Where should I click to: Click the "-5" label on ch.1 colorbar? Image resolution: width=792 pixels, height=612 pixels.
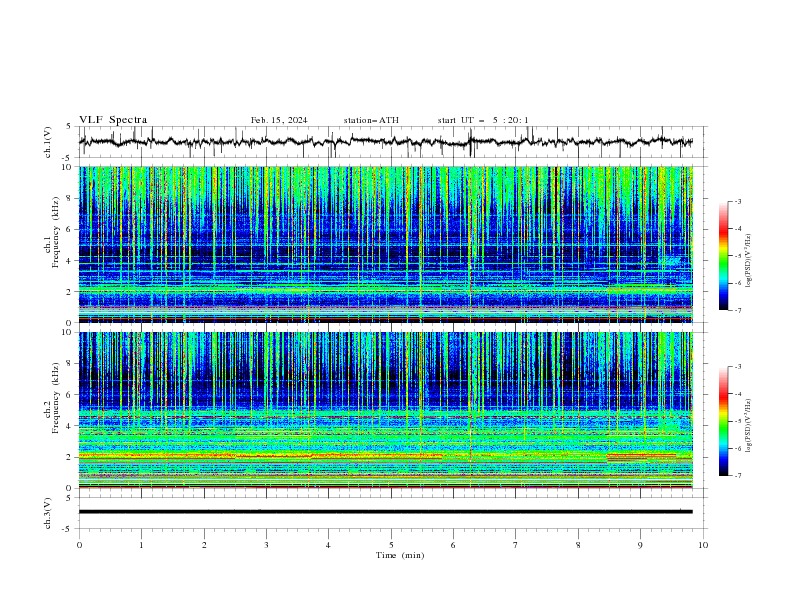coord(738,256)
